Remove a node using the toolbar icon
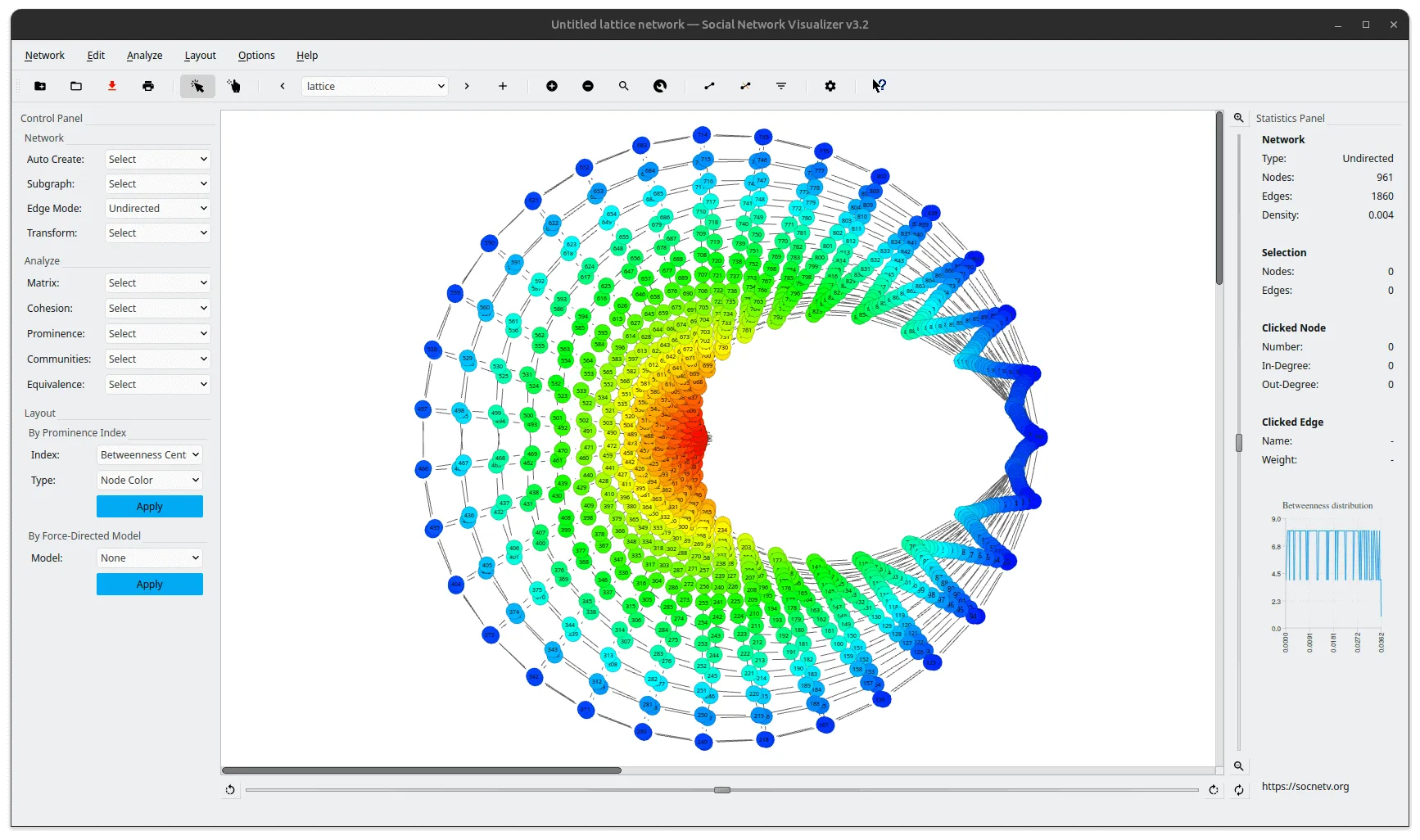This screenshot has height=840, width=1420. pyautogui.click(x=588, y=86)
